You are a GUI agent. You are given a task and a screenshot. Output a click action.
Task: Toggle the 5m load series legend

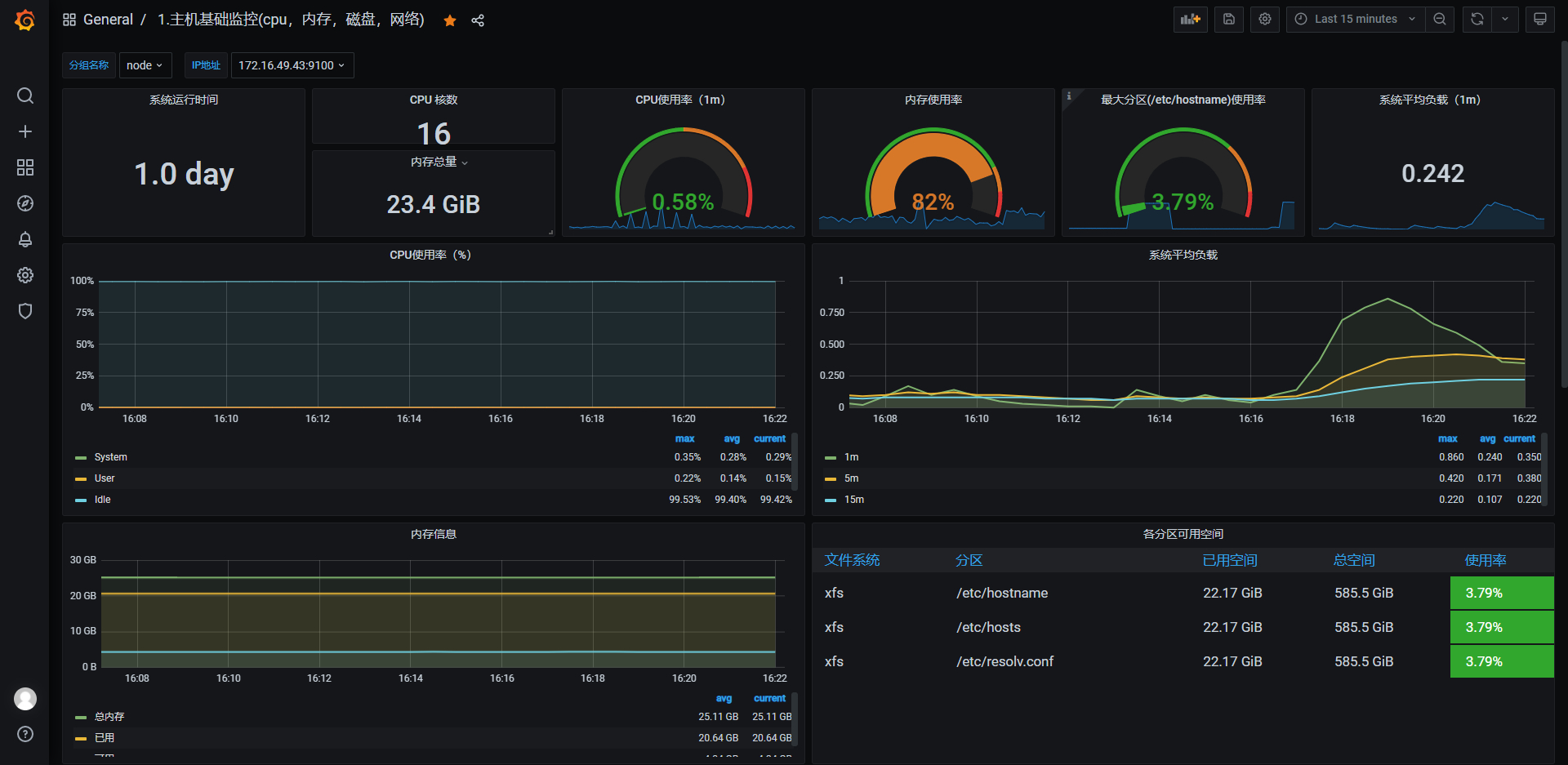pos(852,478)
